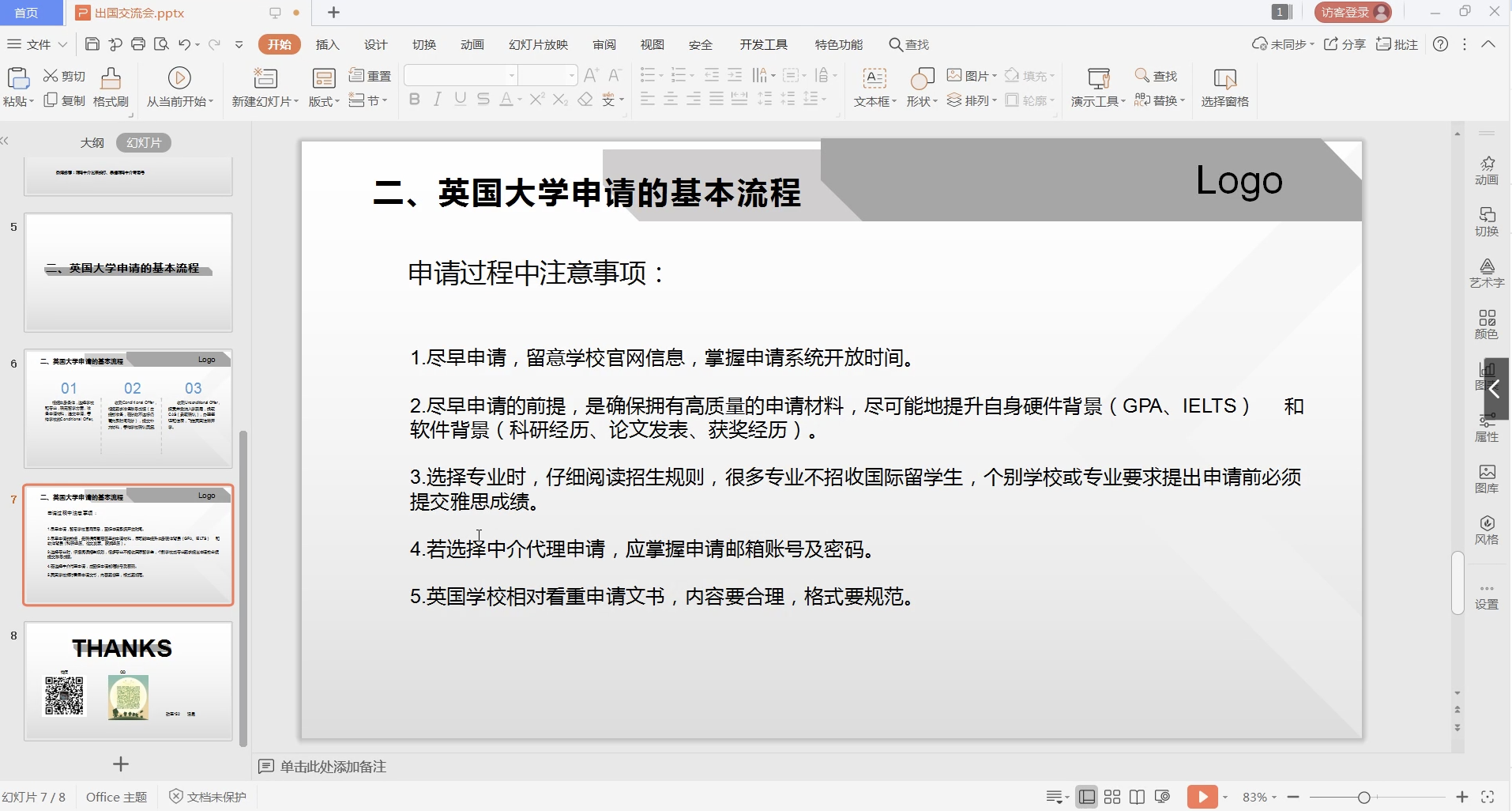Click the Share (分享) button
This screenshot has width=1512, height=811.
coord(1345,44)
